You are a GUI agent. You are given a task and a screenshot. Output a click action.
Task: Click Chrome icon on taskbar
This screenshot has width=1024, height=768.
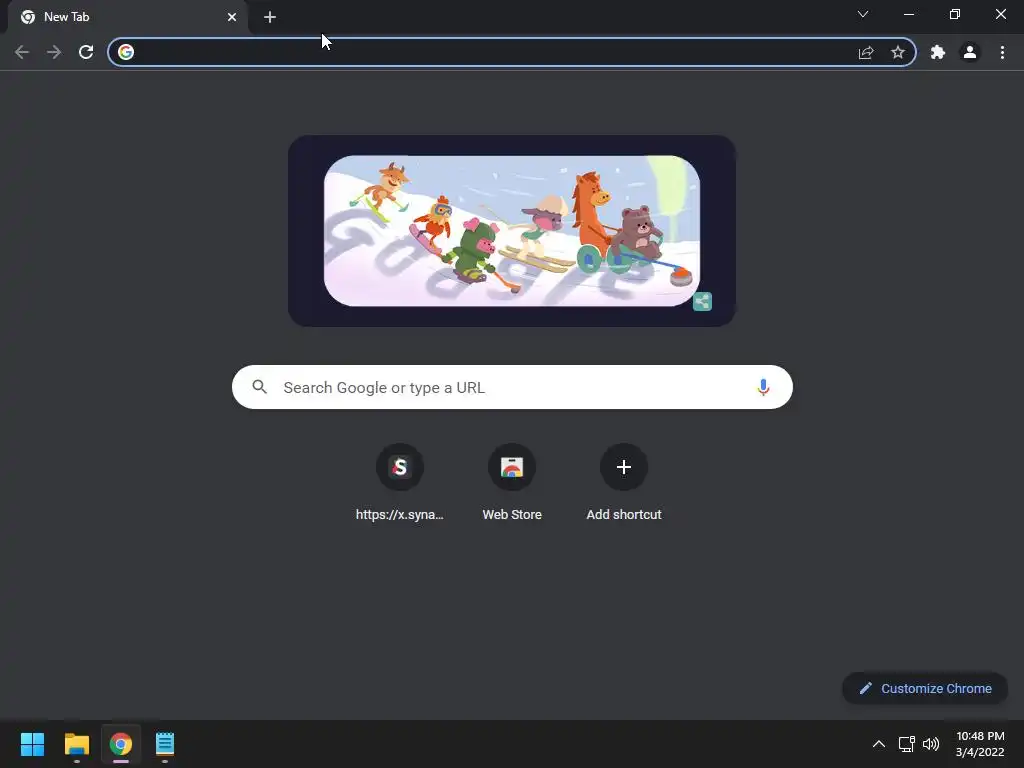pyautogui.click(x=121, y=744)
